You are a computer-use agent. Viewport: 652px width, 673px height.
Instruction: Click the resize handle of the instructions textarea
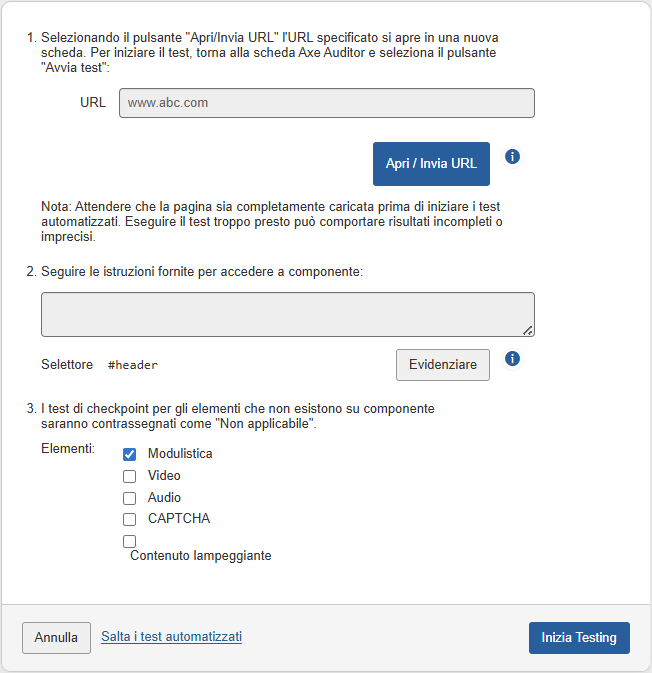pos(527,329)
